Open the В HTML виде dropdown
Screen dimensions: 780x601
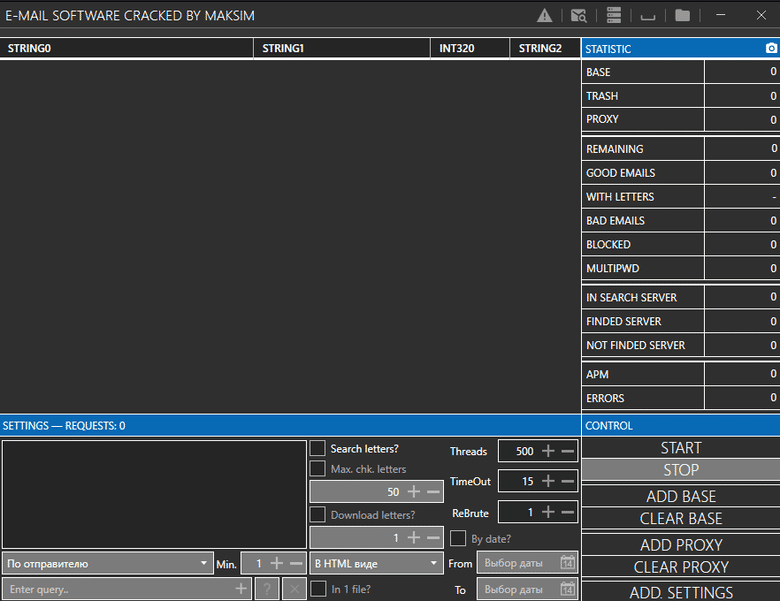click(x=376, y=563)
